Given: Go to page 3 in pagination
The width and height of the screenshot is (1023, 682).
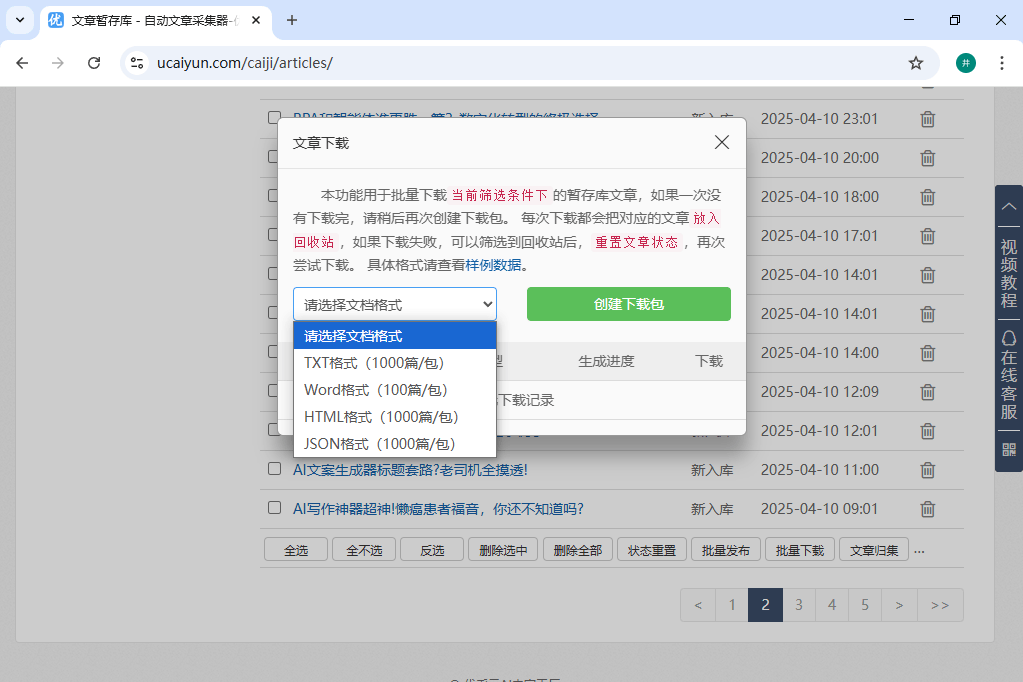Looking at the screenshot, I should (798, 605).
